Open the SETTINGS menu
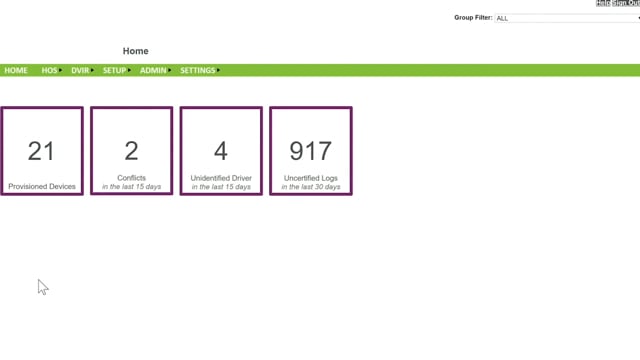This screenshot has height=360, width=640. [198, 70]
